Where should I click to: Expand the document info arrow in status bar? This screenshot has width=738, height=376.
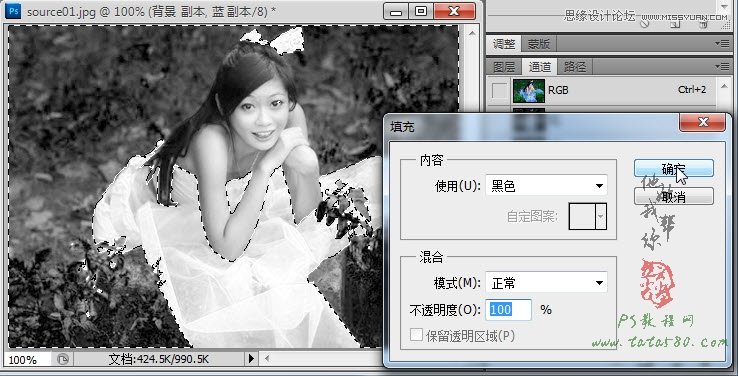pos(251,359)
